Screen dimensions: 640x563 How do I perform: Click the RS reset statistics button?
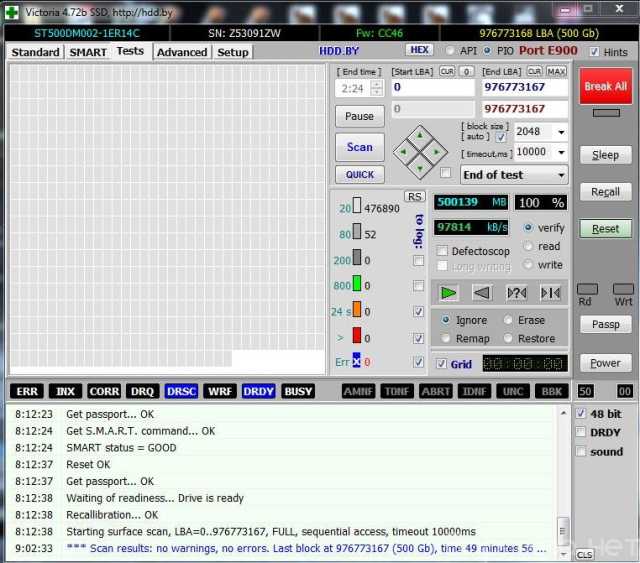click(x=414, y=196)
